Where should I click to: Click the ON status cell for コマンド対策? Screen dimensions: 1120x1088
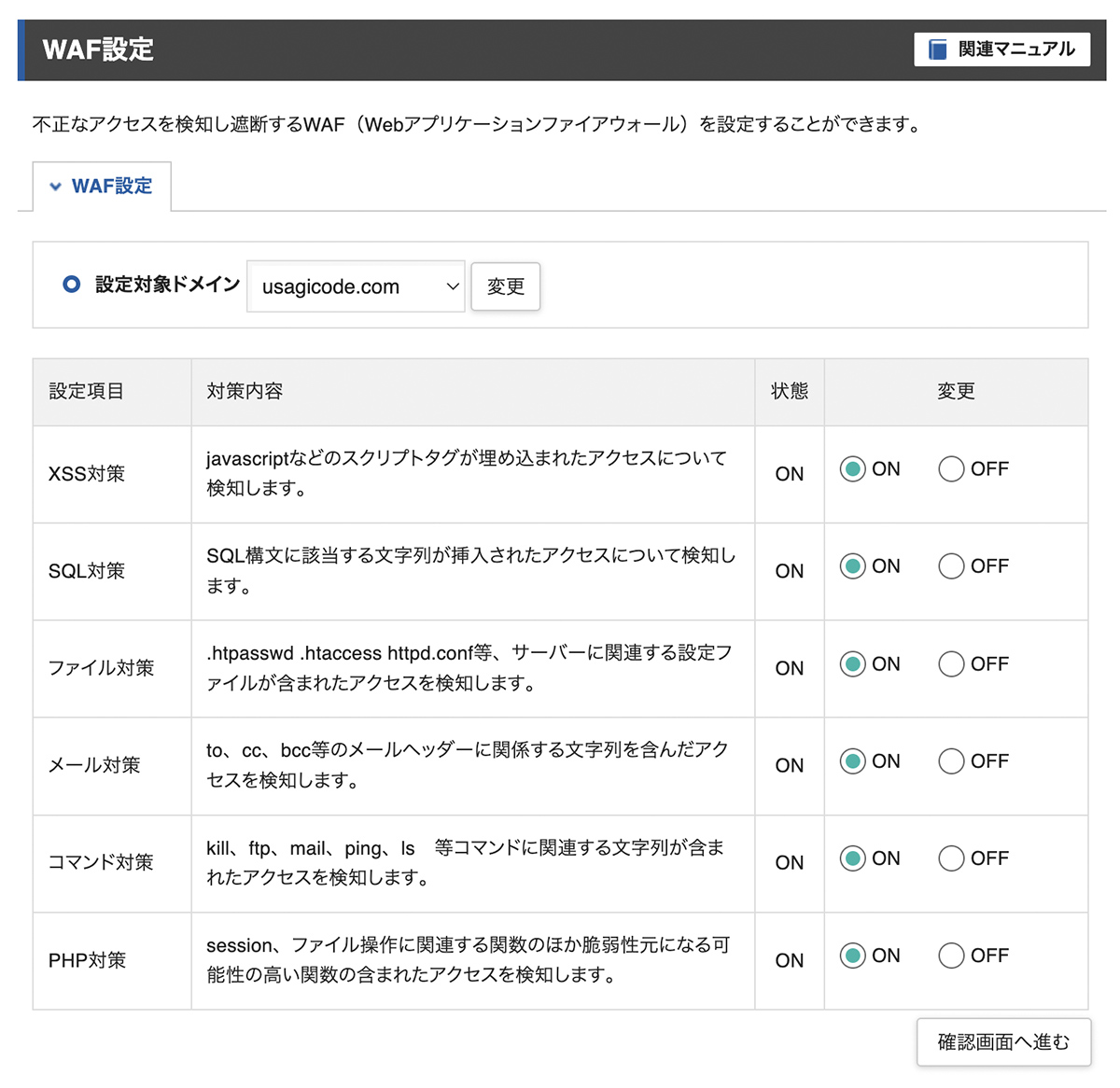(x=790, y=862)
